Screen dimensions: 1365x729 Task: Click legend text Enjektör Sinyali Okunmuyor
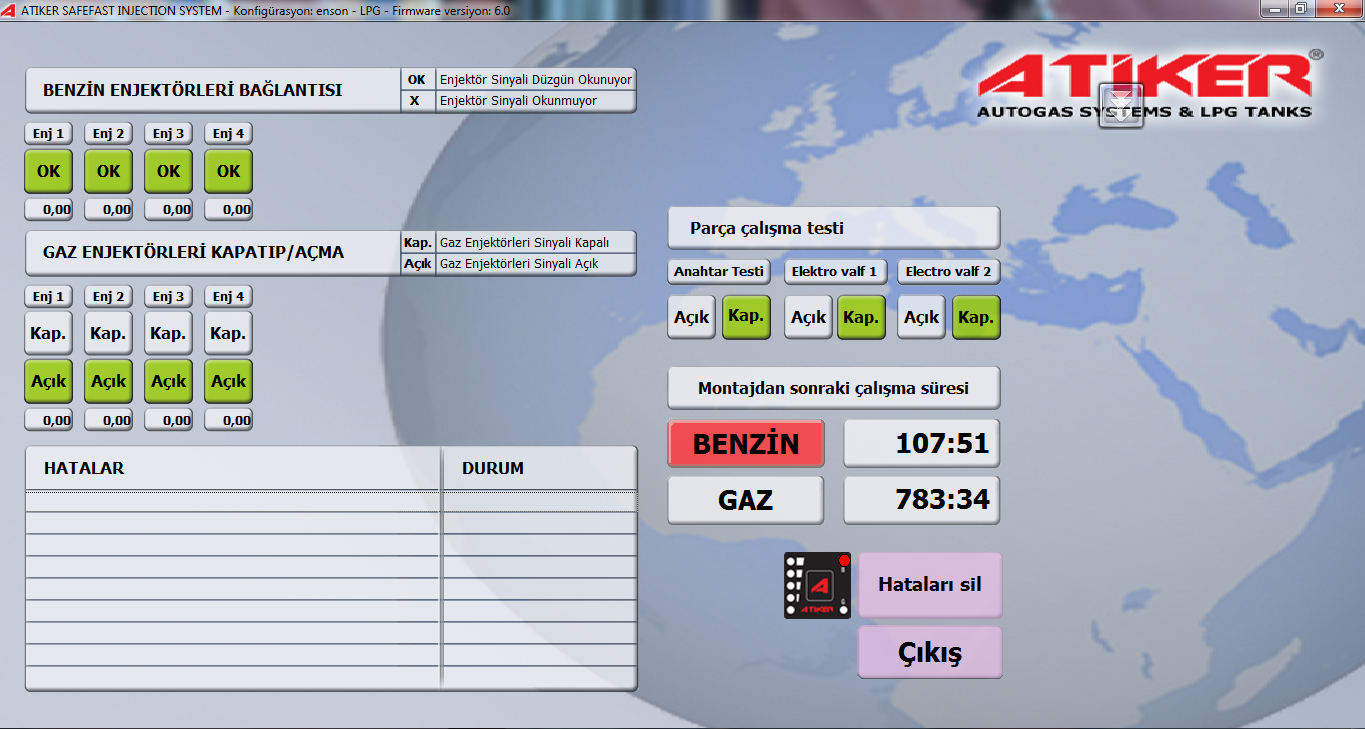click(x=518, y=101)
